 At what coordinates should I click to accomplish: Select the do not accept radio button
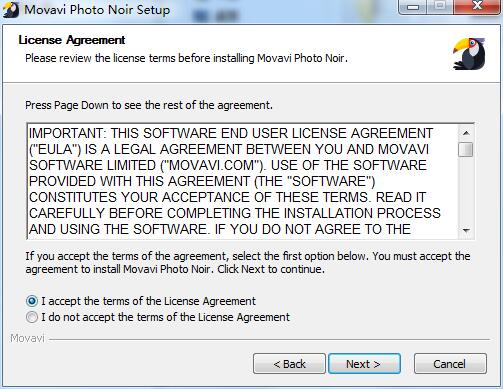pos(32,317)
